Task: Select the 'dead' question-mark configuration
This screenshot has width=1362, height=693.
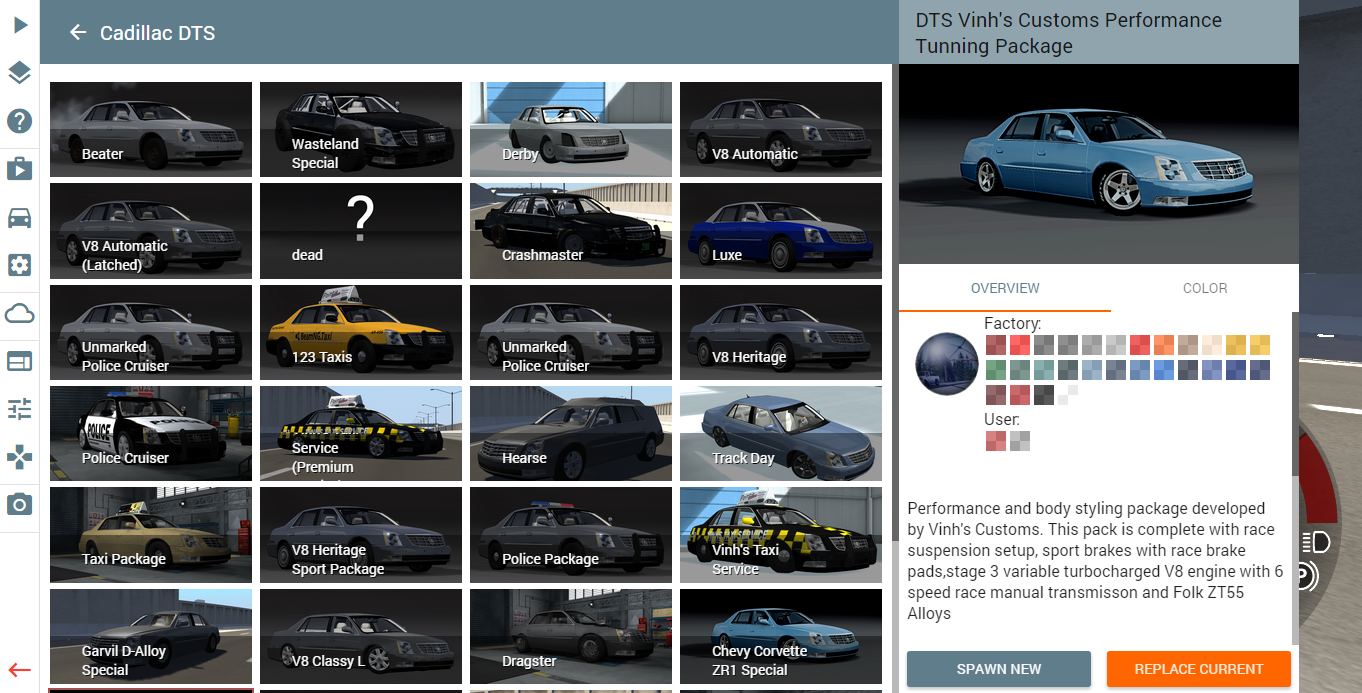Action: pos(361,231)
